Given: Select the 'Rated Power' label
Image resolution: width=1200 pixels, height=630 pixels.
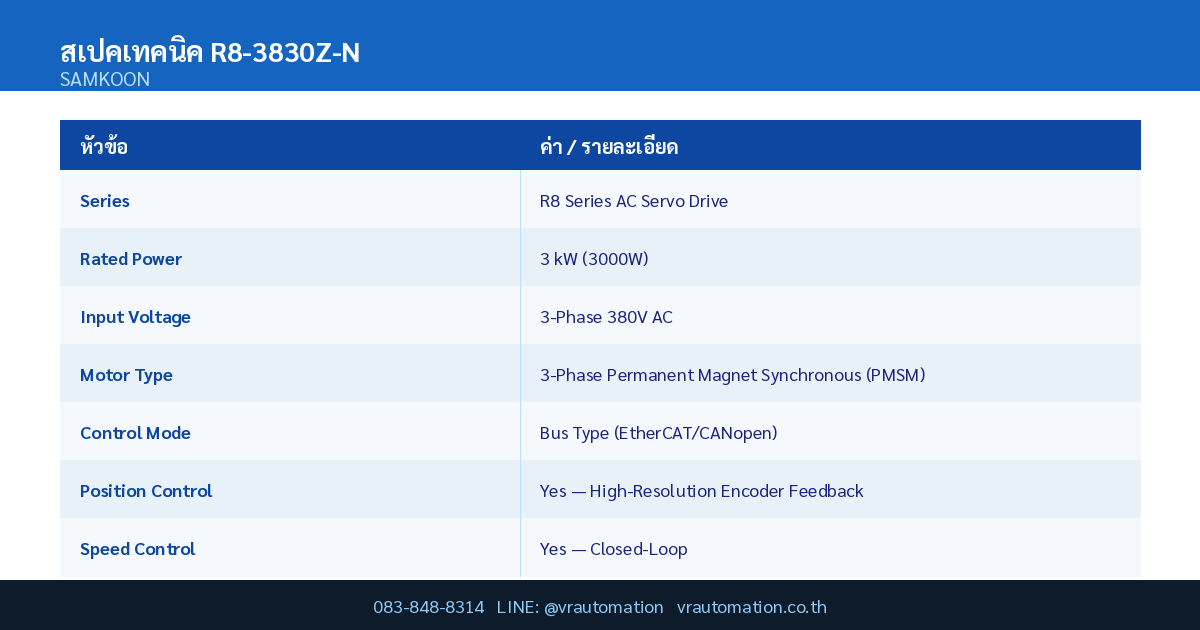Looking at the screenshot, I should point(131,259).
